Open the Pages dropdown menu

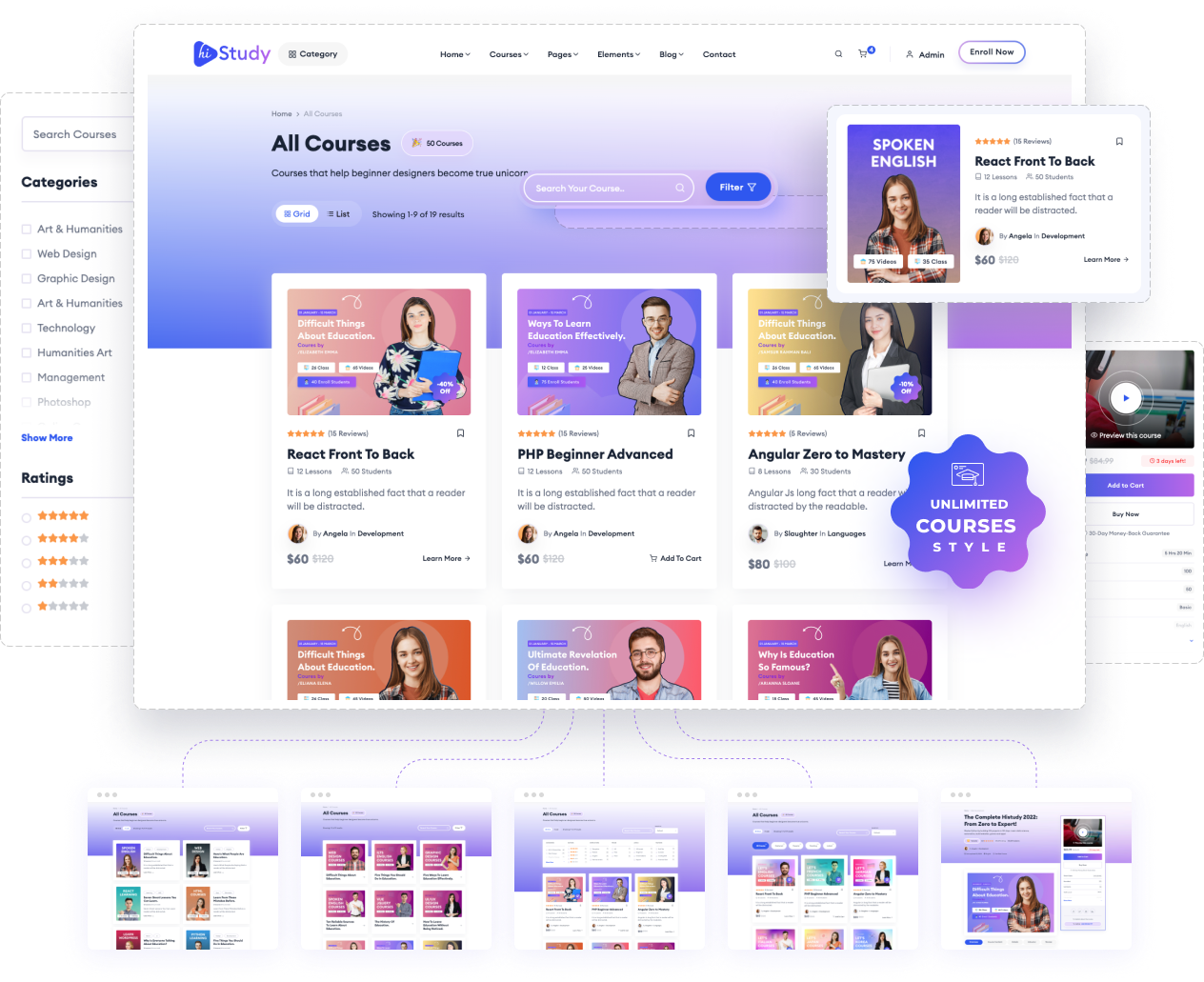[562, 54]
